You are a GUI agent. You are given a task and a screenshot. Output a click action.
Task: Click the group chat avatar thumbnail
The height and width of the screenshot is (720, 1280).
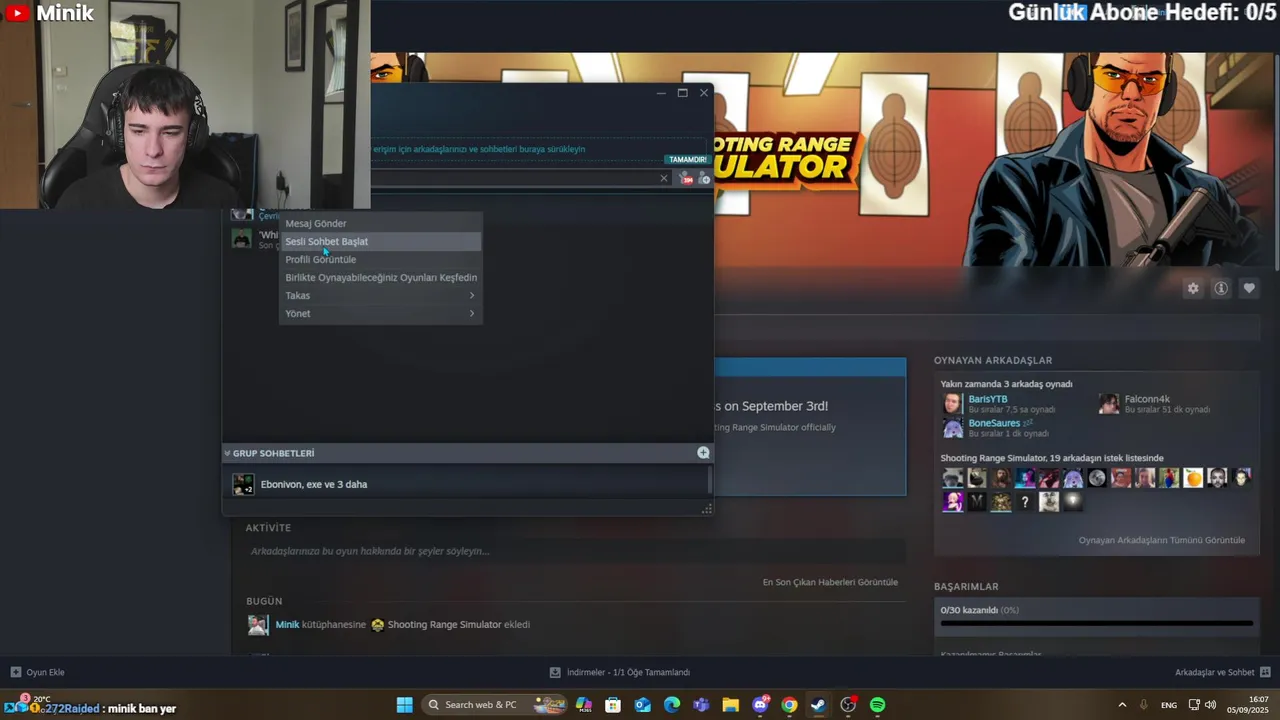click(x=243, y=484)
